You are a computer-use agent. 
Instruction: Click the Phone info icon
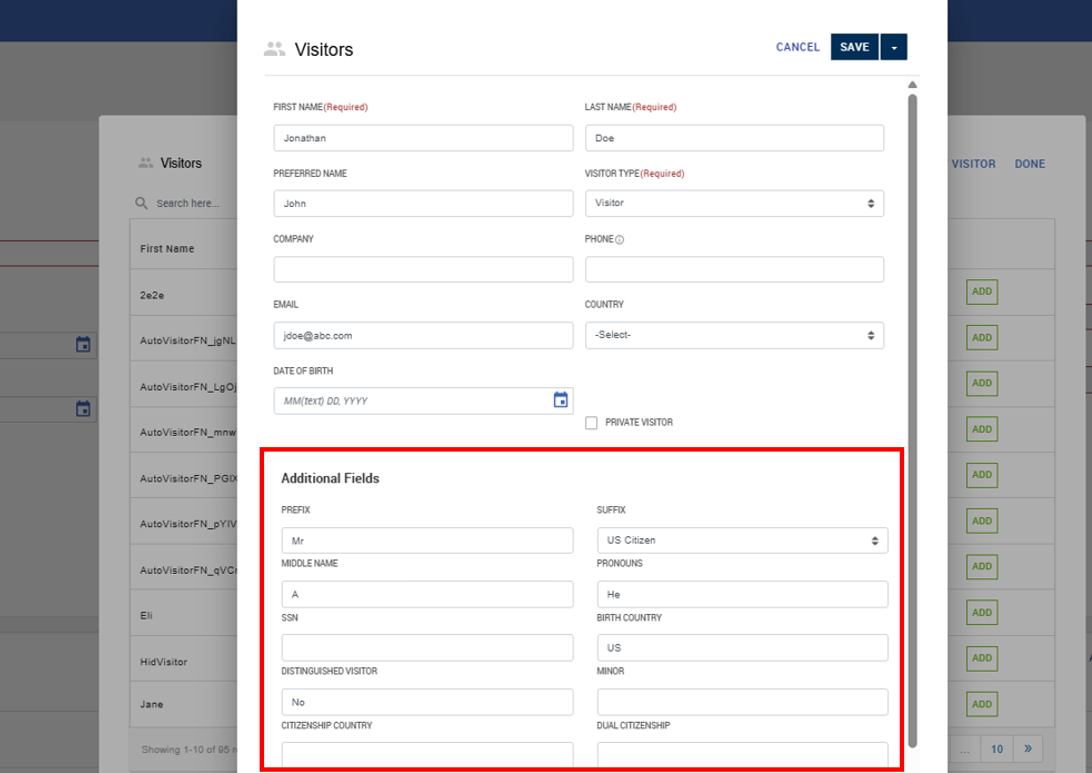620,240
